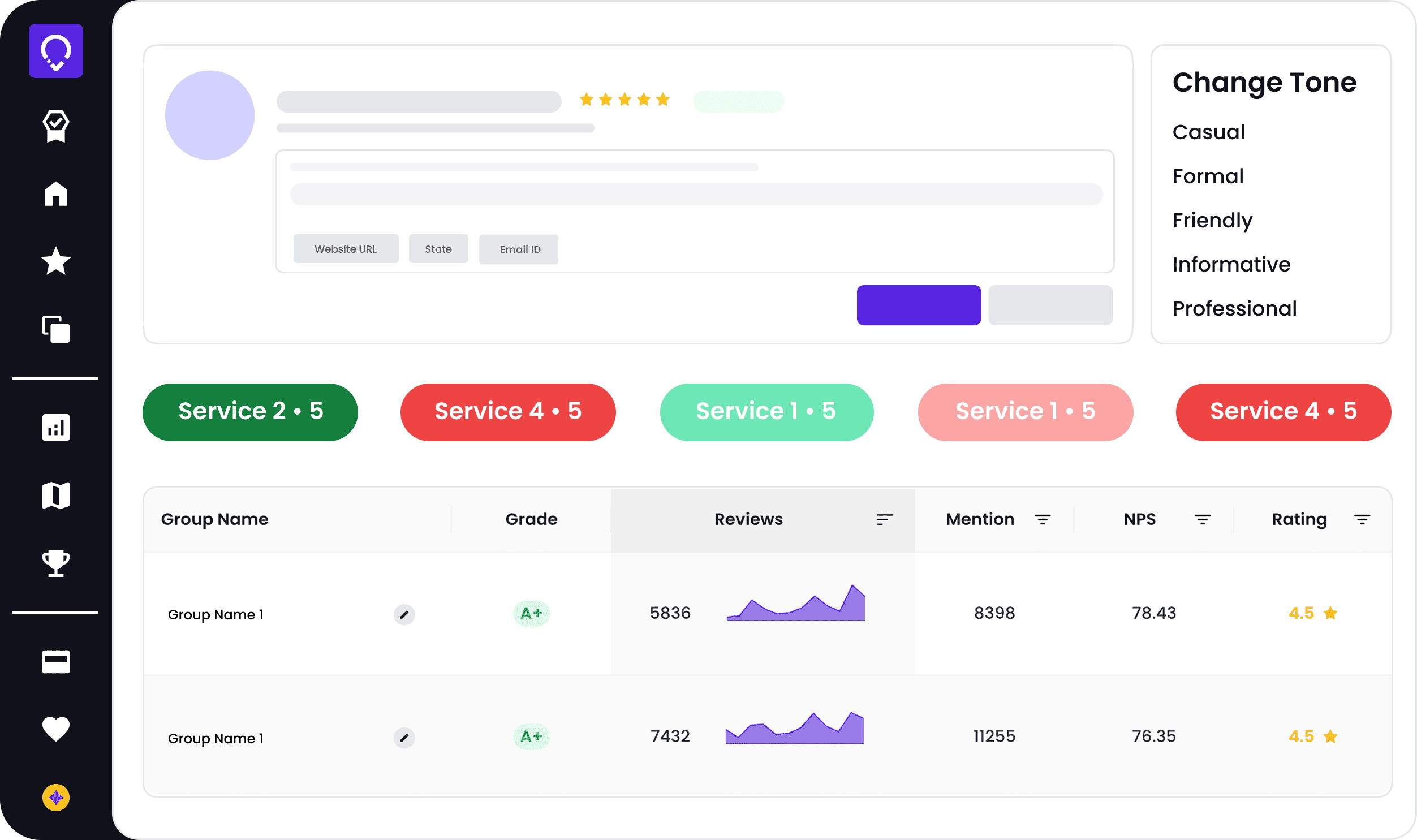1417x840 pixels.
Task: Click the home icon in sidebar
Action: coord(55,193)
